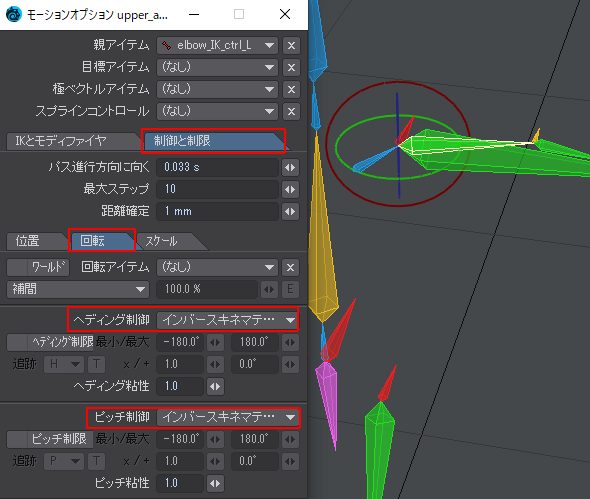Open the ヘディング制御 controller dropdown
Screen dimensions: 590x499
(227, 320)
